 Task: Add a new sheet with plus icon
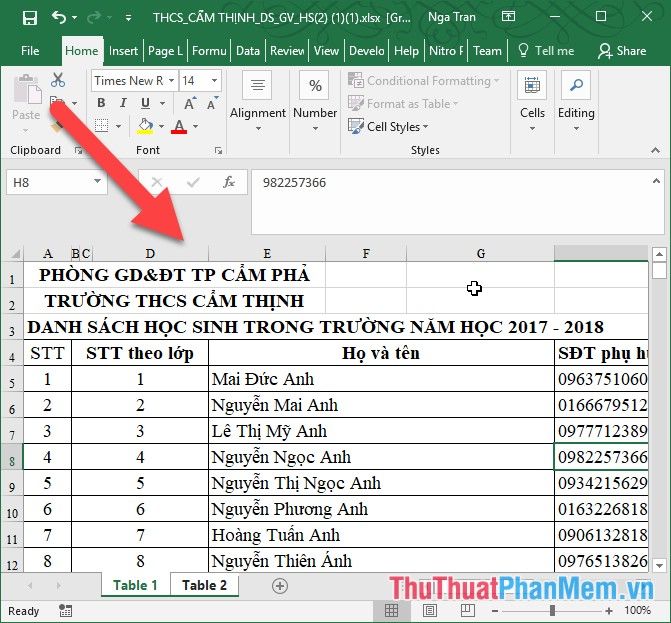pyautogui.click(x=280, y=586)
